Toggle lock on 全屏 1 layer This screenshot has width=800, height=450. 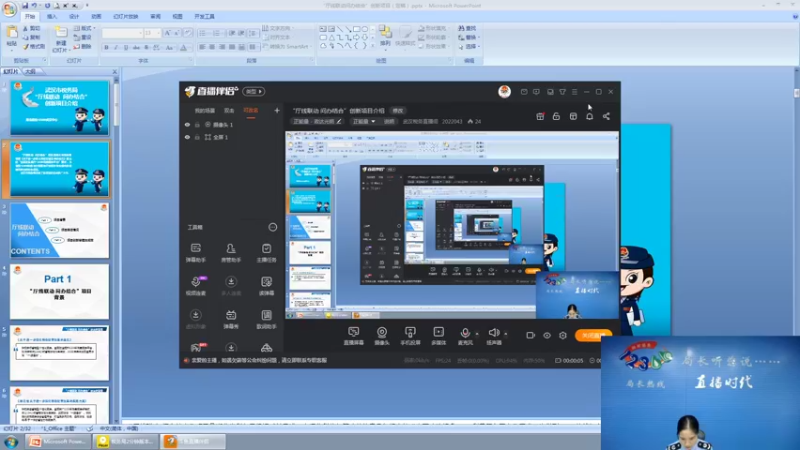point(197,137)
